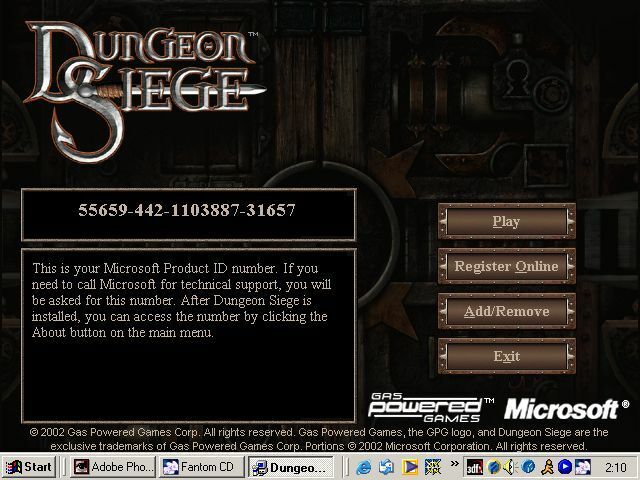Switch to Fantom CD taskbar window
This screenshot has width=640, height=480.
point(200,467)
